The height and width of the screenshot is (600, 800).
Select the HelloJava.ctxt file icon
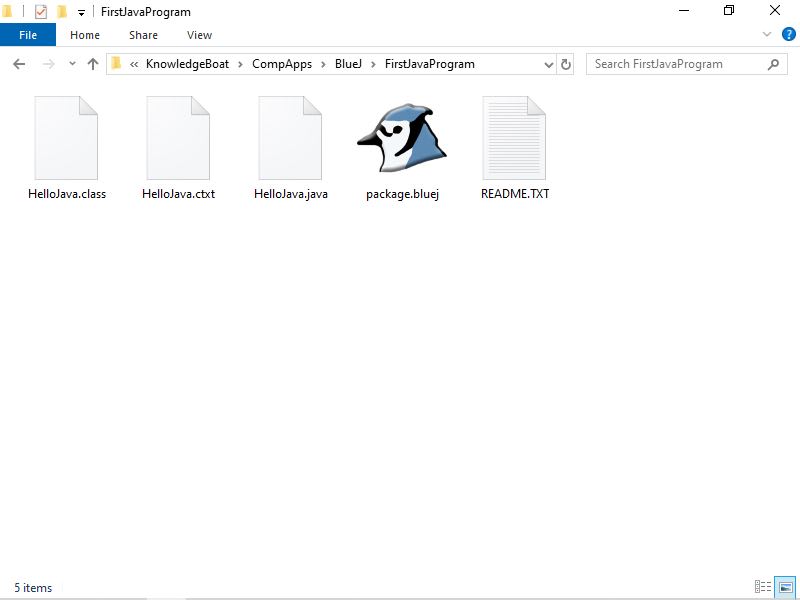(178, 138)
